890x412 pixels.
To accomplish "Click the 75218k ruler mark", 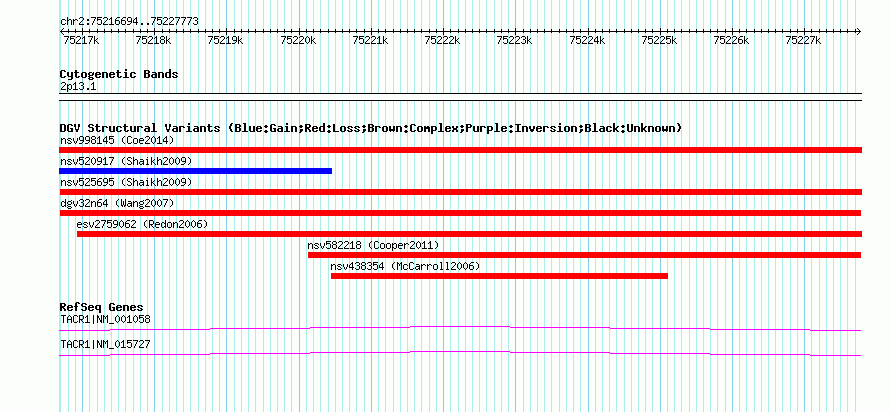I will pos(153,40).
